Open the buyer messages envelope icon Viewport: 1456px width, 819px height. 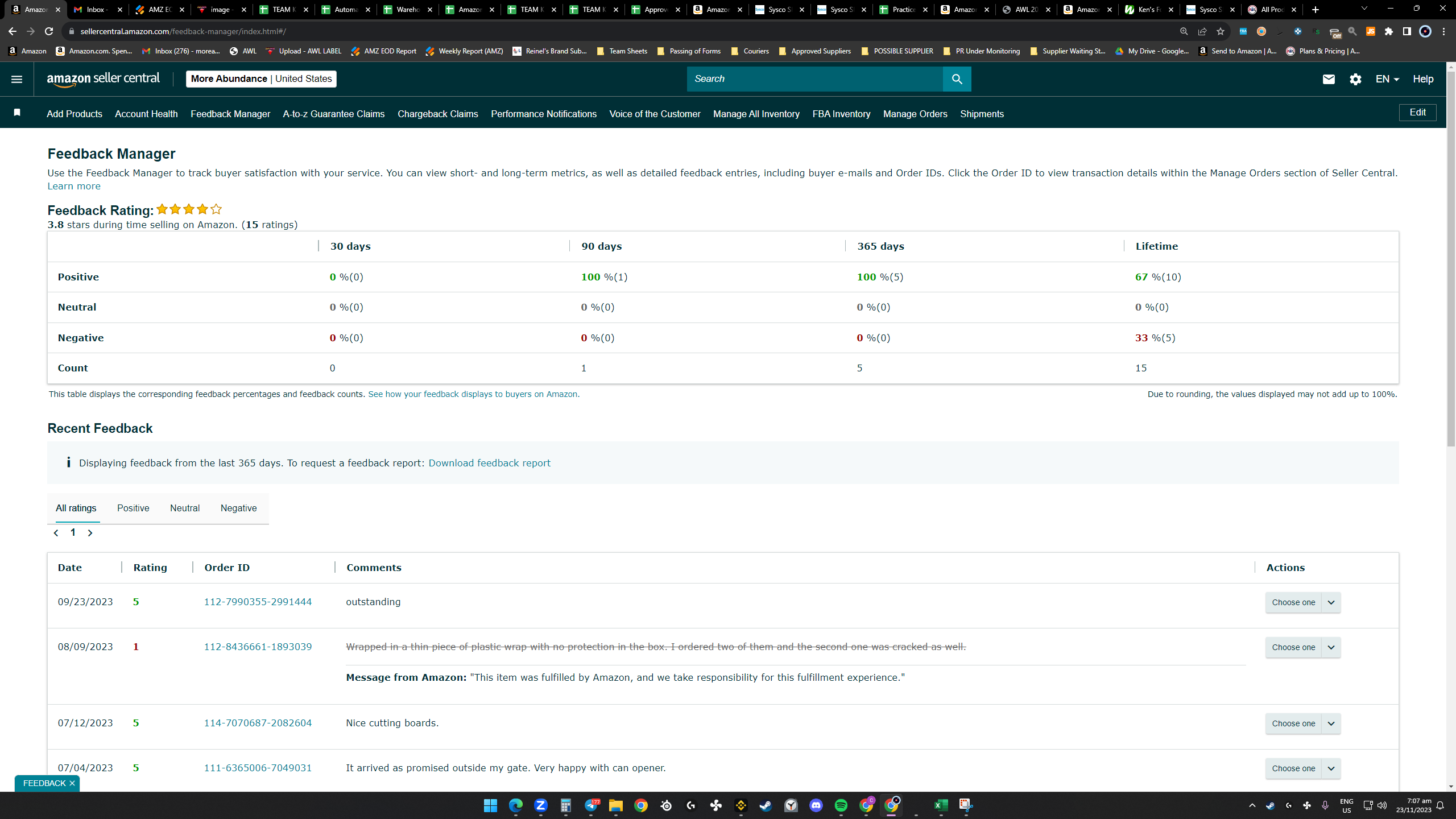1329,79
